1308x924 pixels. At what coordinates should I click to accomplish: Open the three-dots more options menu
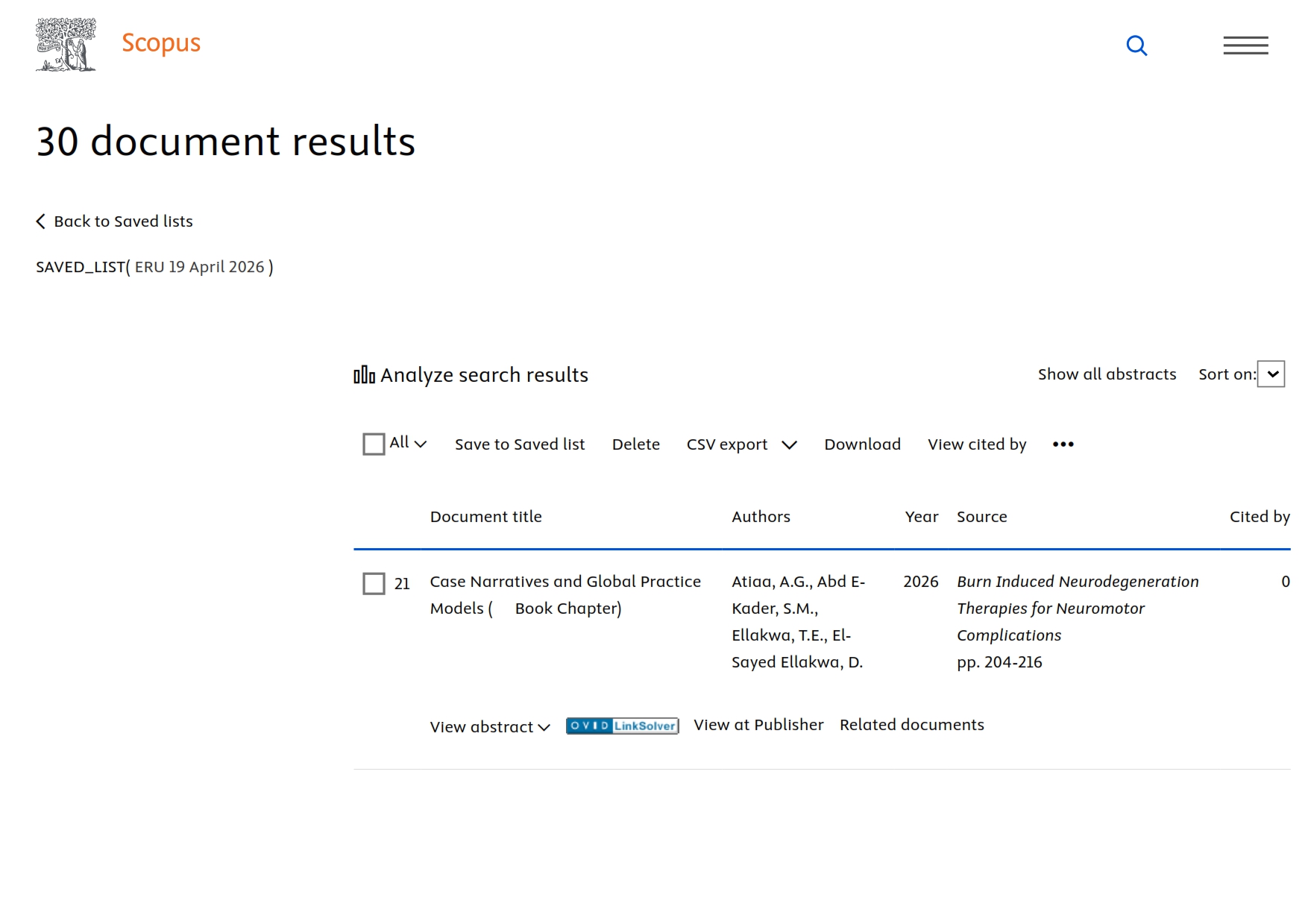1063,444
